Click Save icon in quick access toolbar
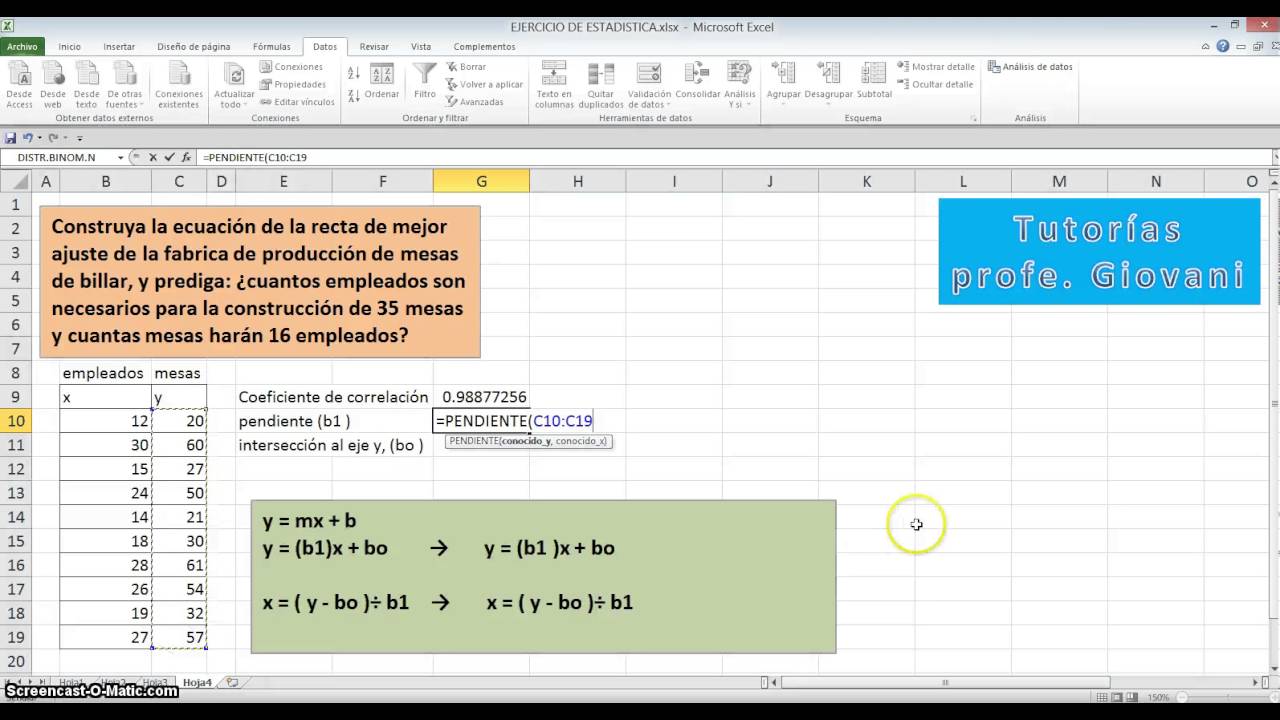Image resolution: width=1280 pixels, height=720 pixels. click(10, 138)
